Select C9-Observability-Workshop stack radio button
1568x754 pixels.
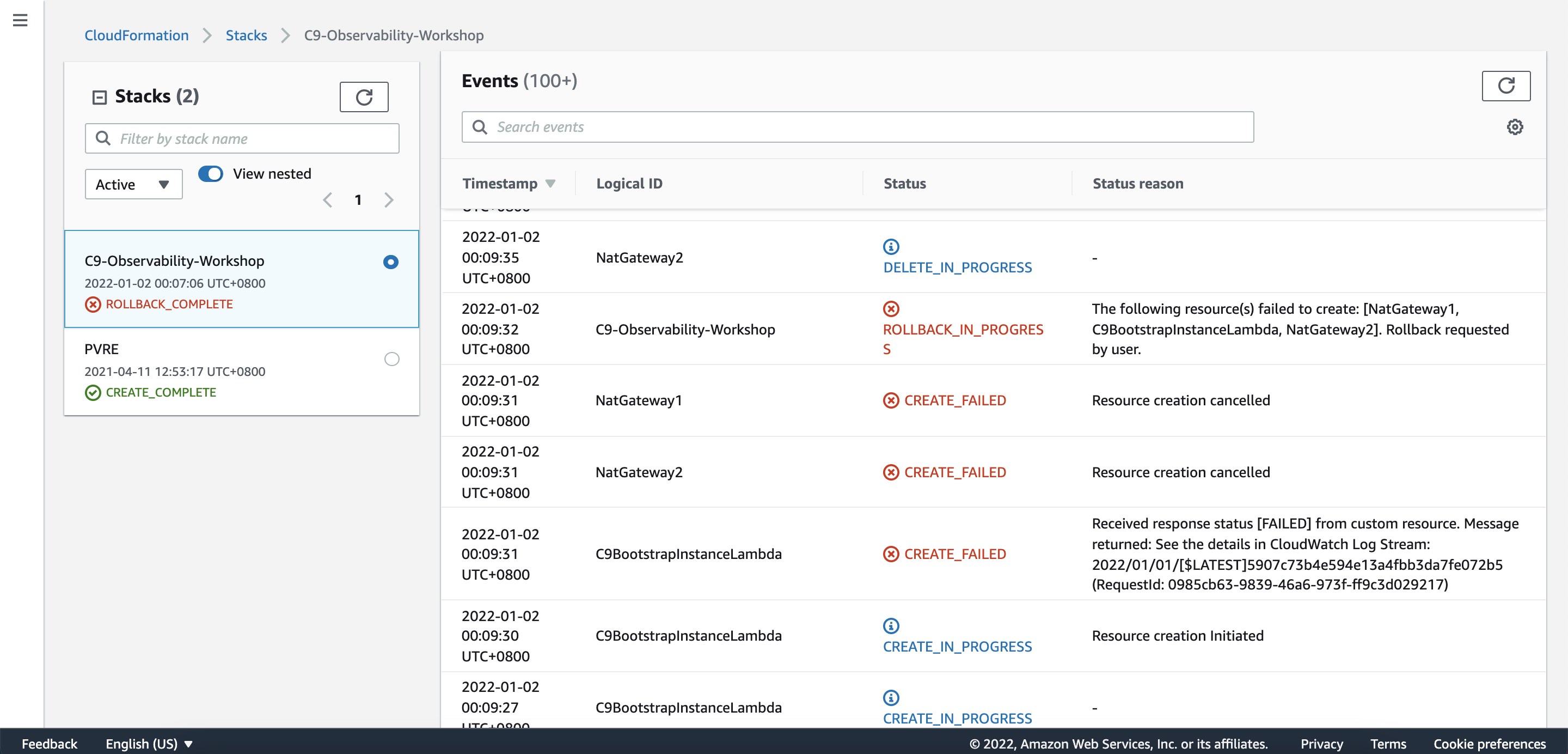tap(391, 262)
